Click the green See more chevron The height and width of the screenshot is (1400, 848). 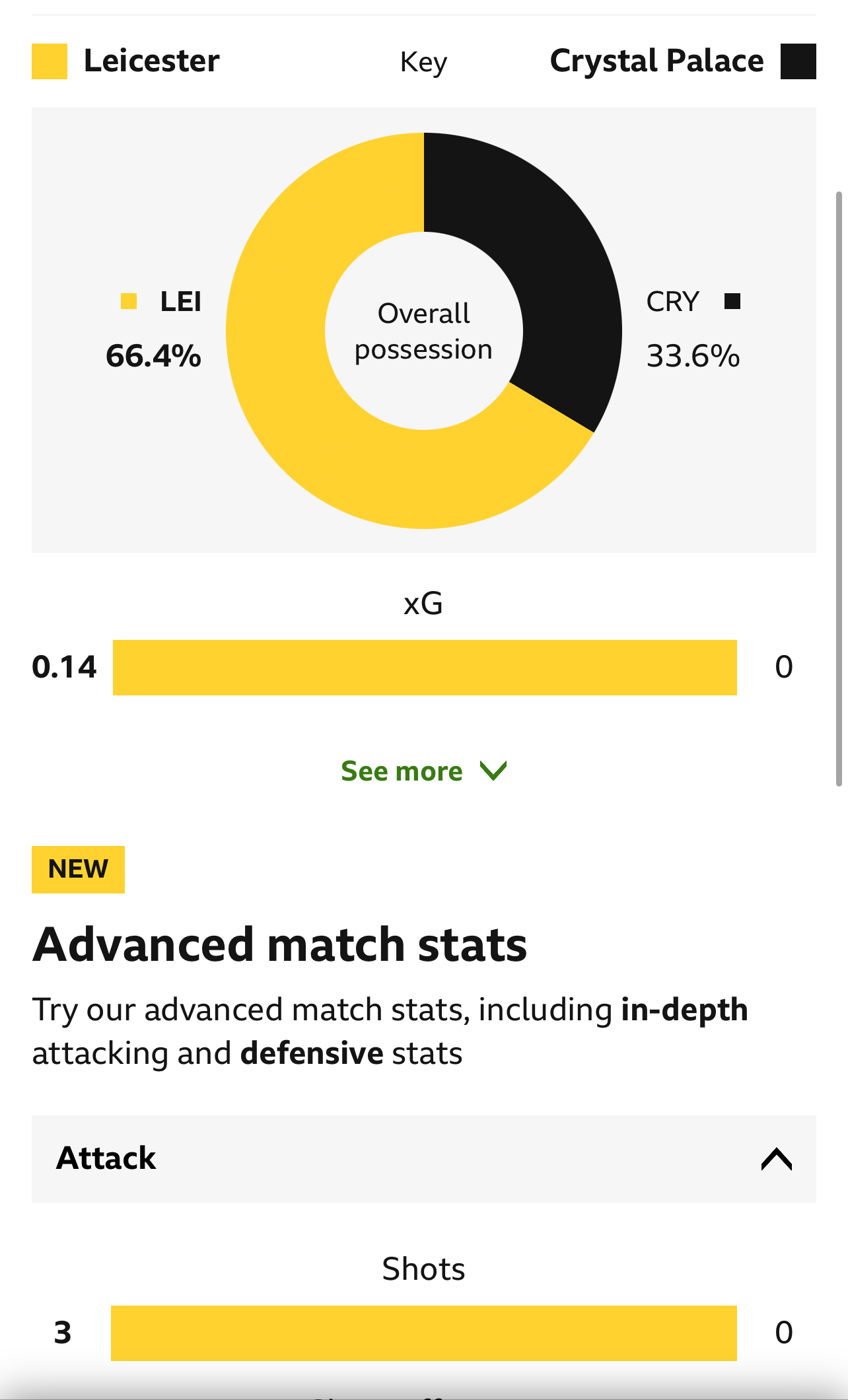(x=493, y=771)
